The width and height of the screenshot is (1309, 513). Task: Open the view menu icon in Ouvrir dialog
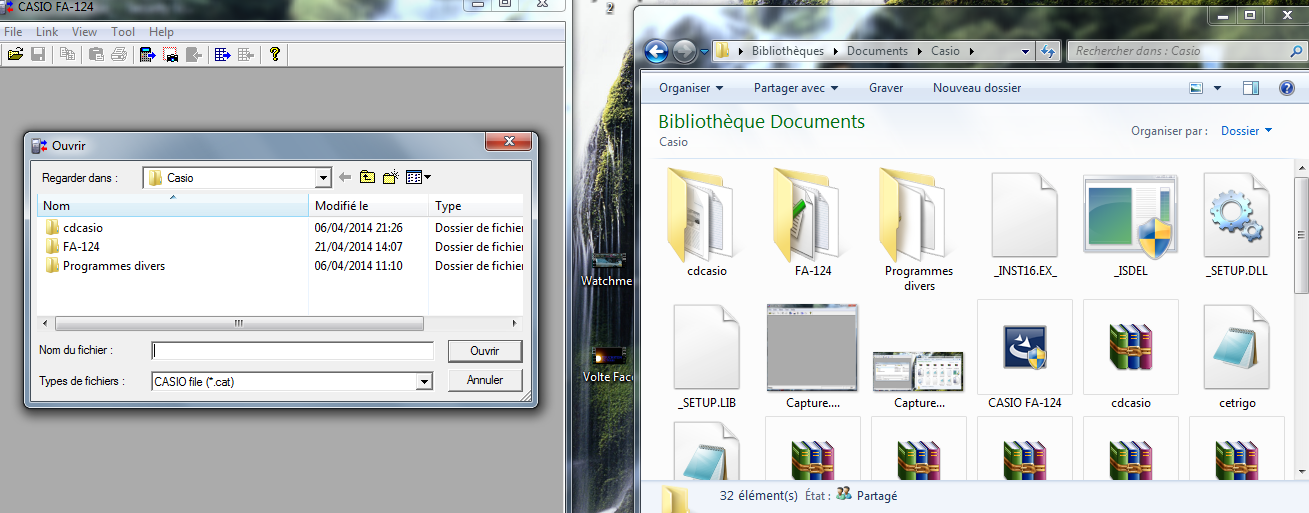pos(419,177)
